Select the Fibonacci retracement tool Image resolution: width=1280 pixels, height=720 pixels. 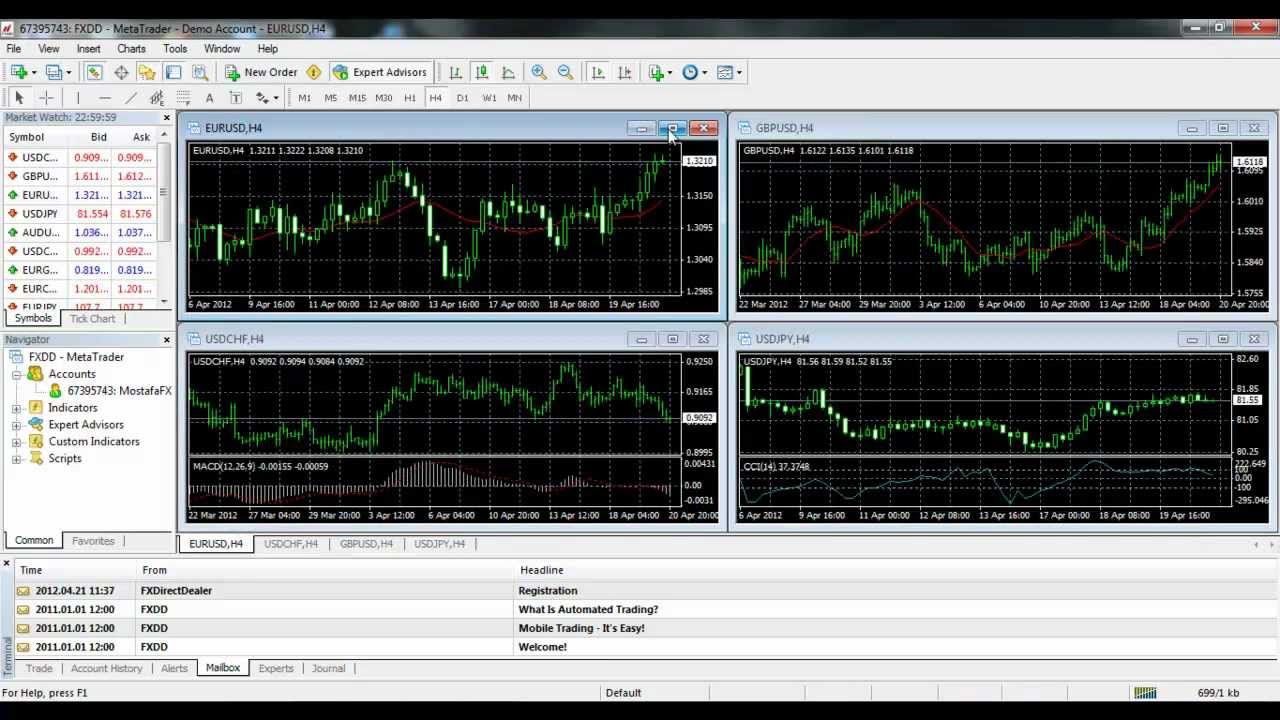pos(183,97)
